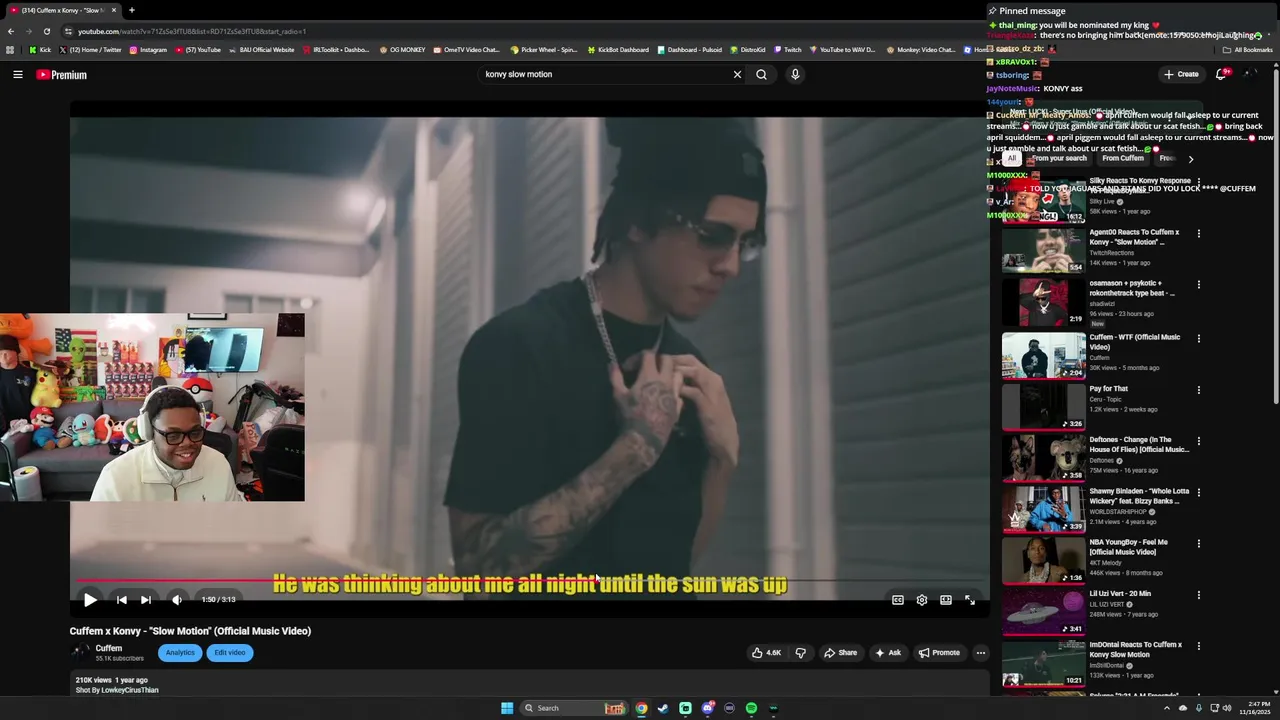This screenshot has height=720, width=1280.
Task: Click the browser address bar URL
Action: (192, 31)
